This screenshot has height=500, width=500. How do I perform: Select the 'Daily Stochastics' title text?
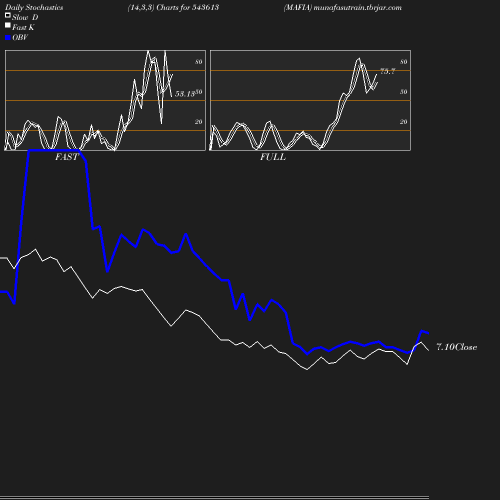tap(34, 8)
